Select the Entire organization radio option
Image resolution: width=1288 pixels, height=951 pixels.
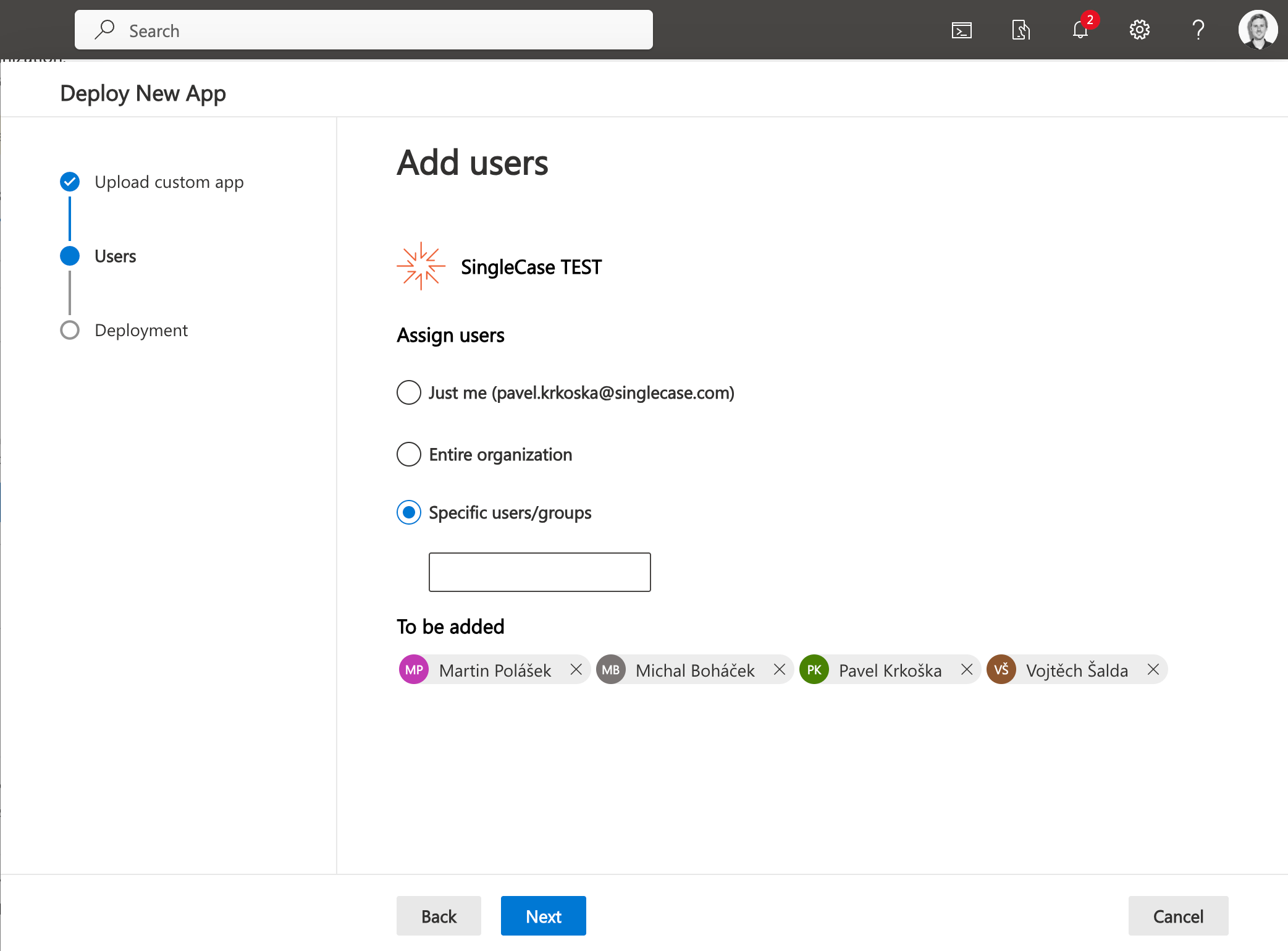coord(409,454)
